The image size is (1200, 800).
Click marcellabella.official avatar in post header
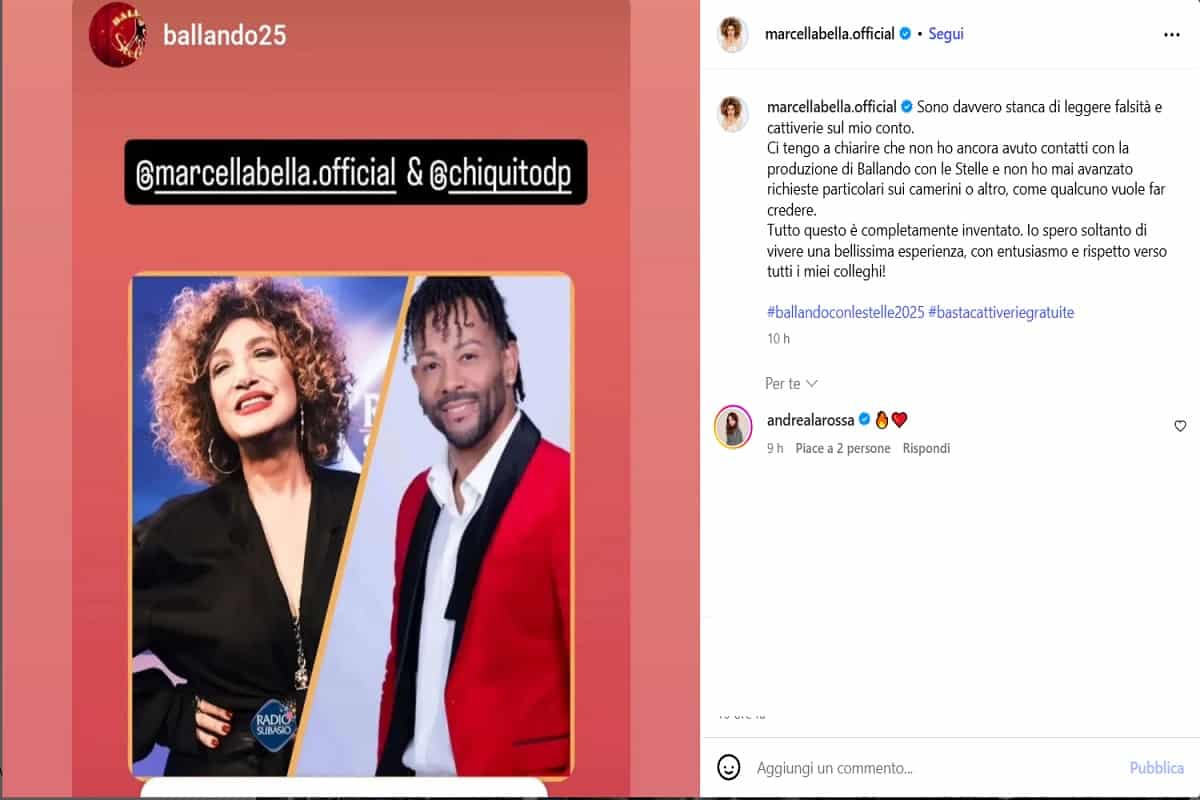point(733,34)
